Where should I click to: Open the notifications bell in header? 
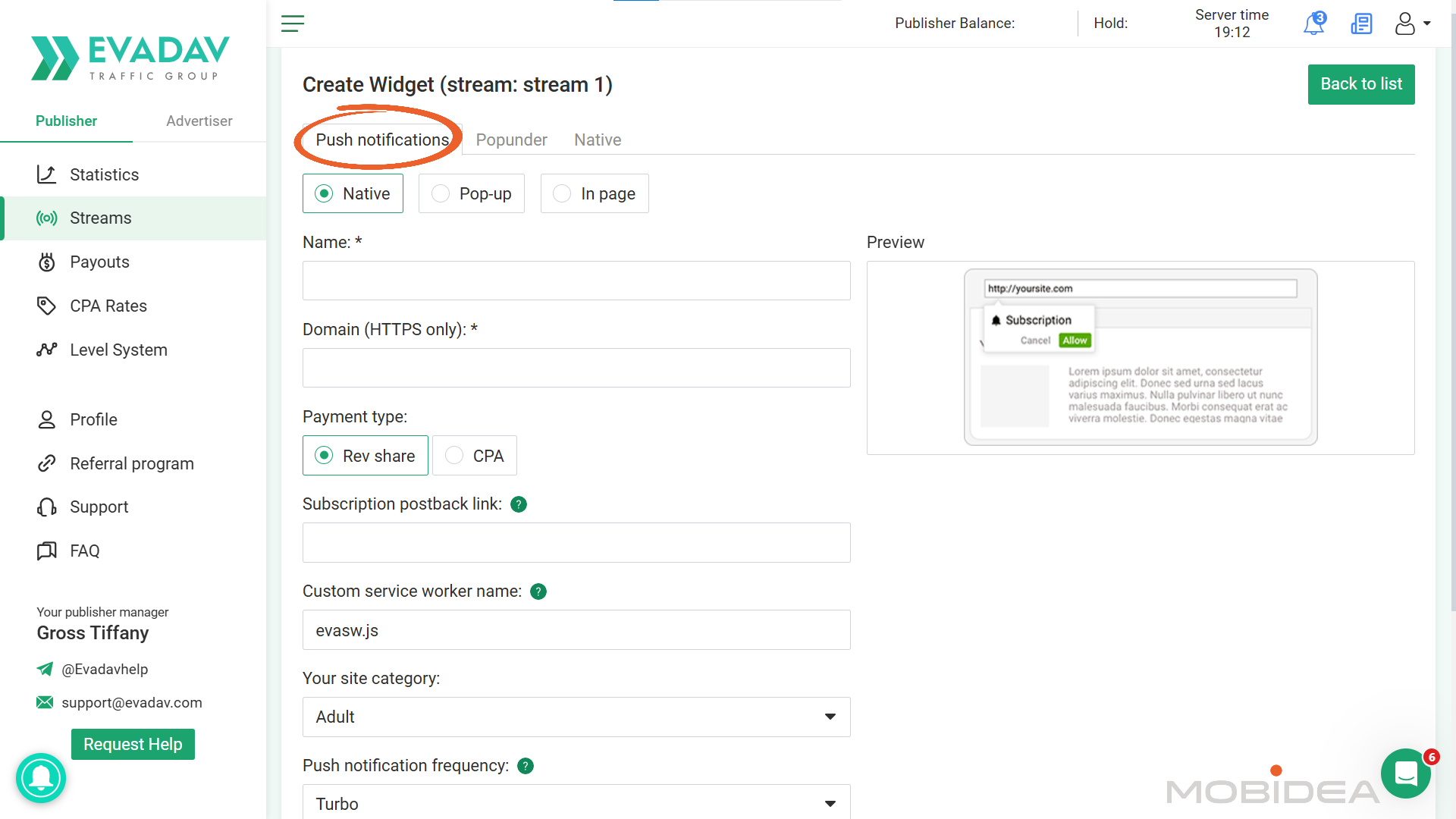pos(1314,24)
